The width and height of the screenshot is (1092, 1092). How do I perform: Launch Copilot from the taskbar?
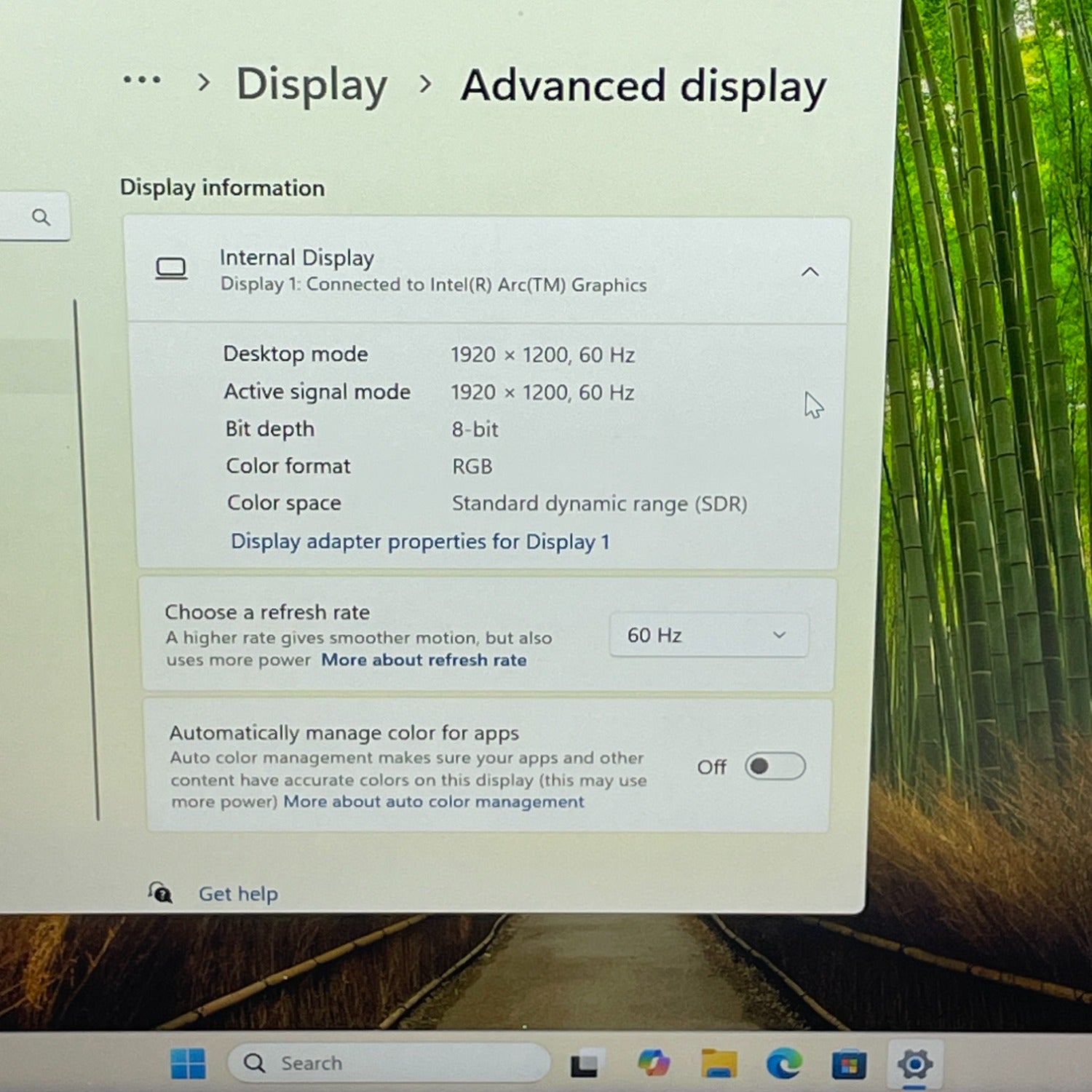[x=654, y=1063]
